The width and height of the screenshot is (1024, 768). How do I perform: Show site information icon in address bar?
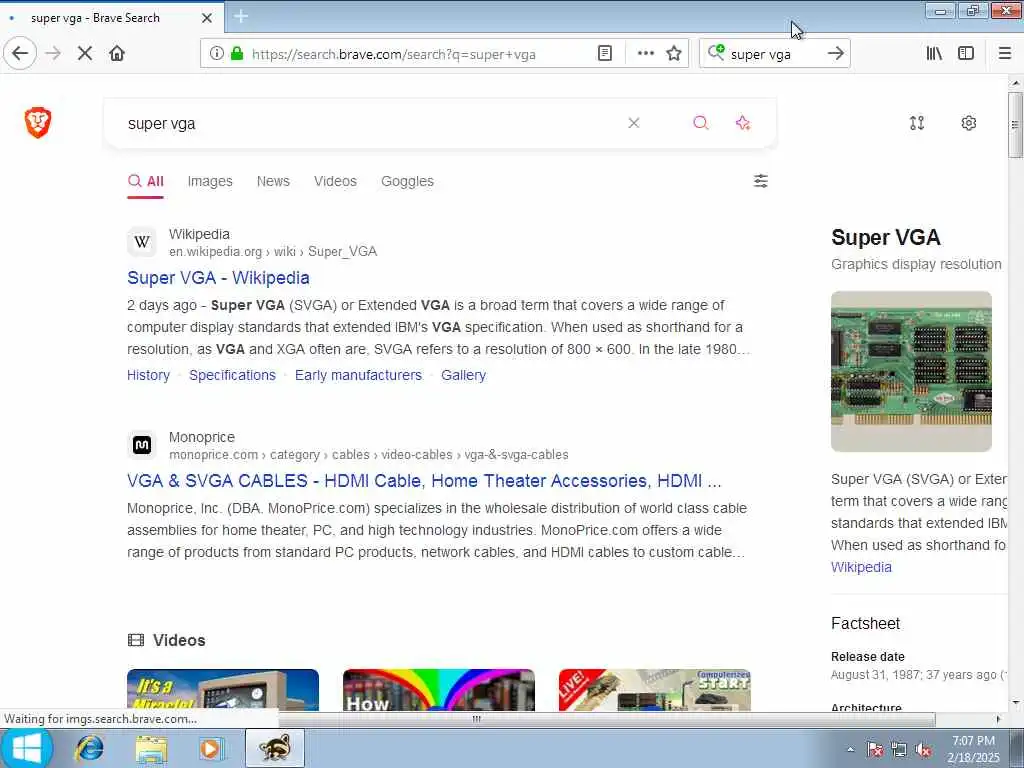(x=216, y=53)
